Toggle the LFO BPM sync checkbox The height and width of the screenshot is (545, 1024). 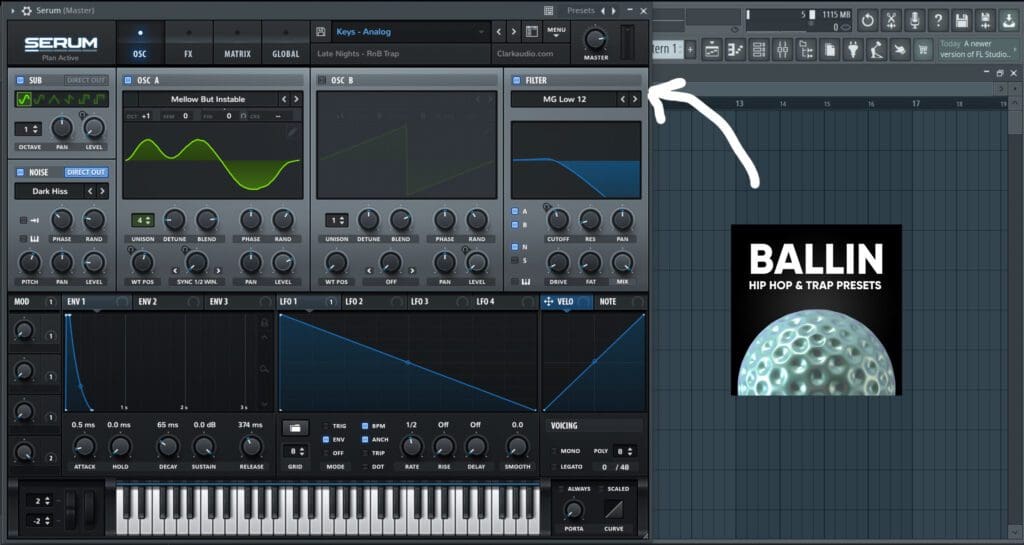[364, 426]
